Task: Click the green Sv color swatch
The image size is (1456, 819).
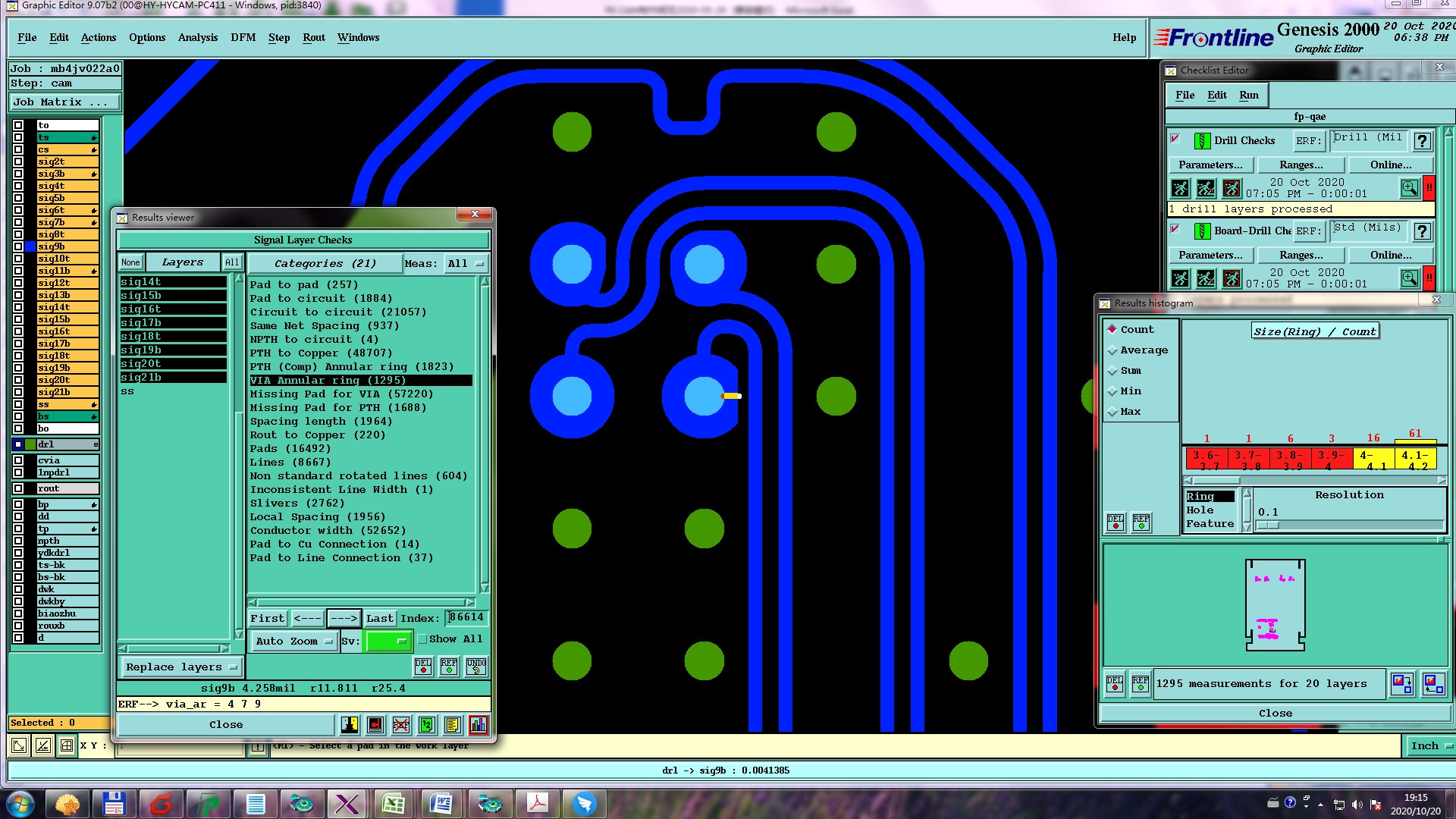Action: (x=388, y=642)
